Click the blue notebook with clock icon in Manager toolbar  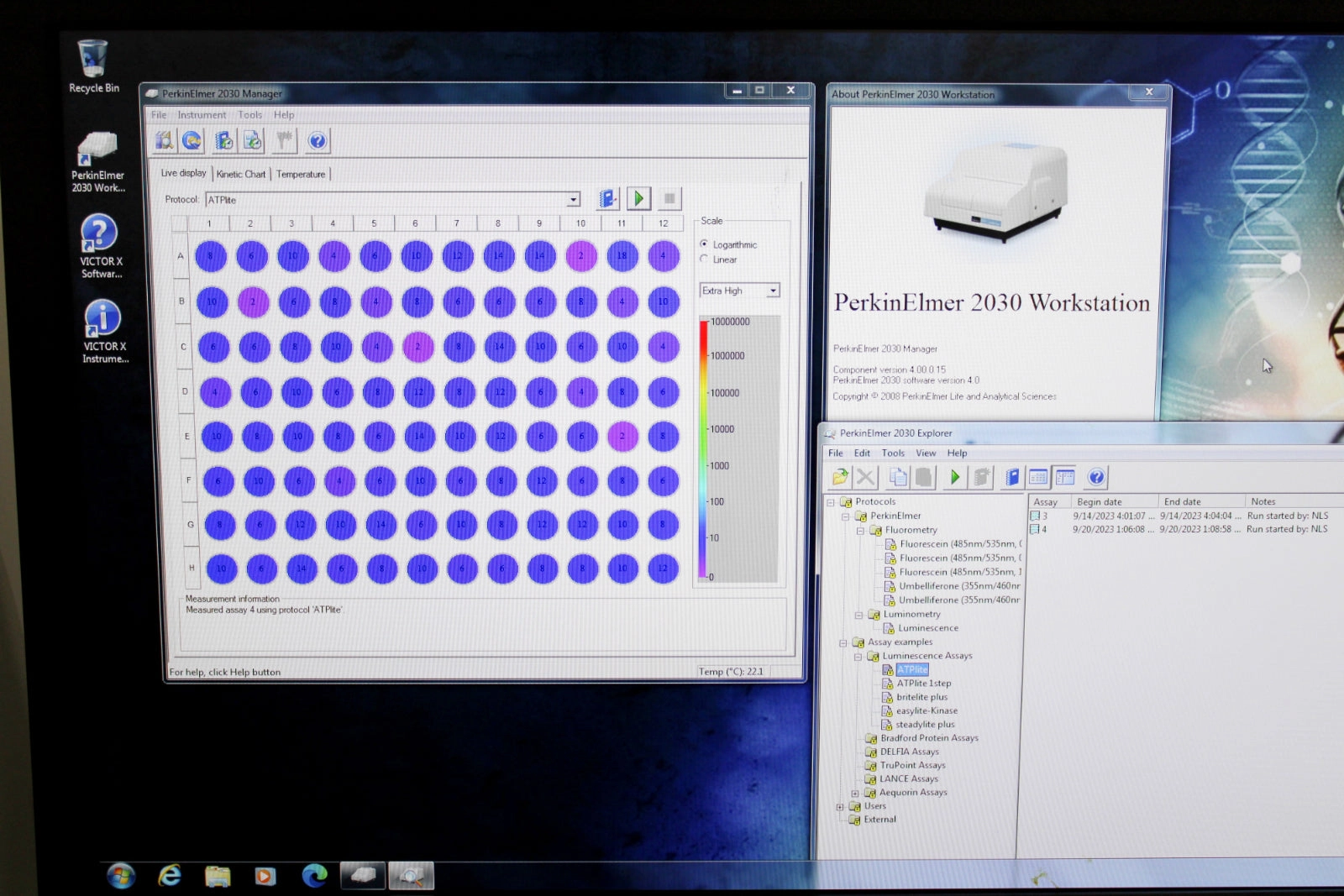223,140
